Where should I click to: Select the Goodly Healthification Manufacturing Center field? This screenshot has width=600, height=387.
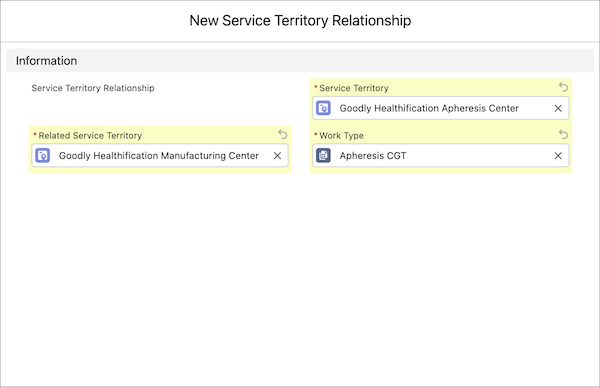click(160, 156)
